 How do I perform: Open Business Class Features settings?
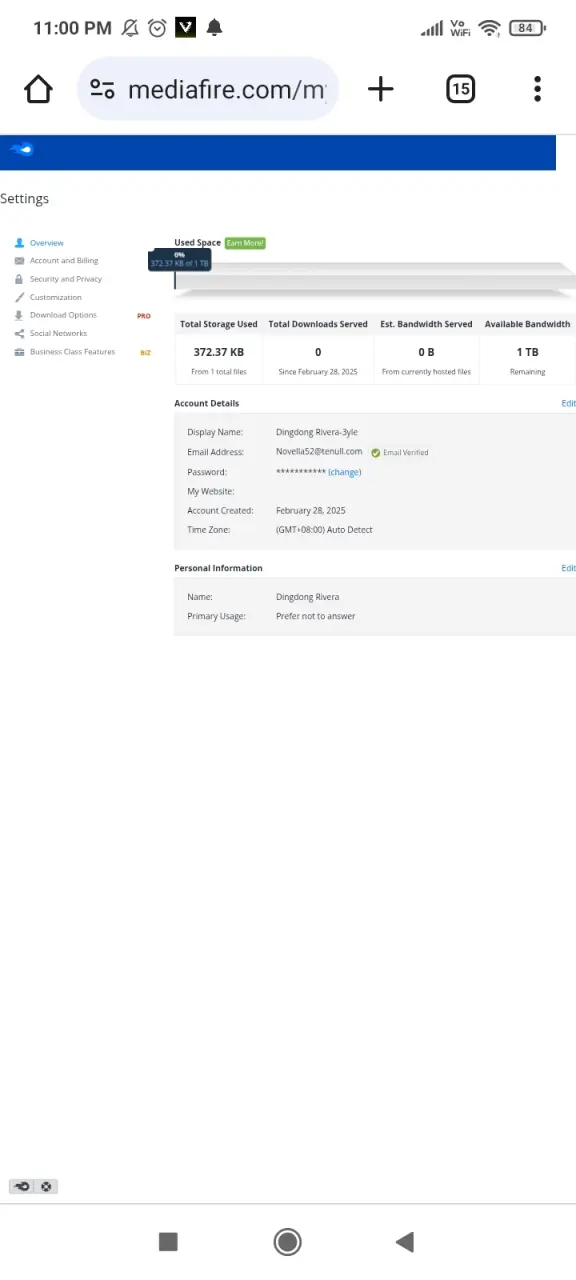[72, 352]
